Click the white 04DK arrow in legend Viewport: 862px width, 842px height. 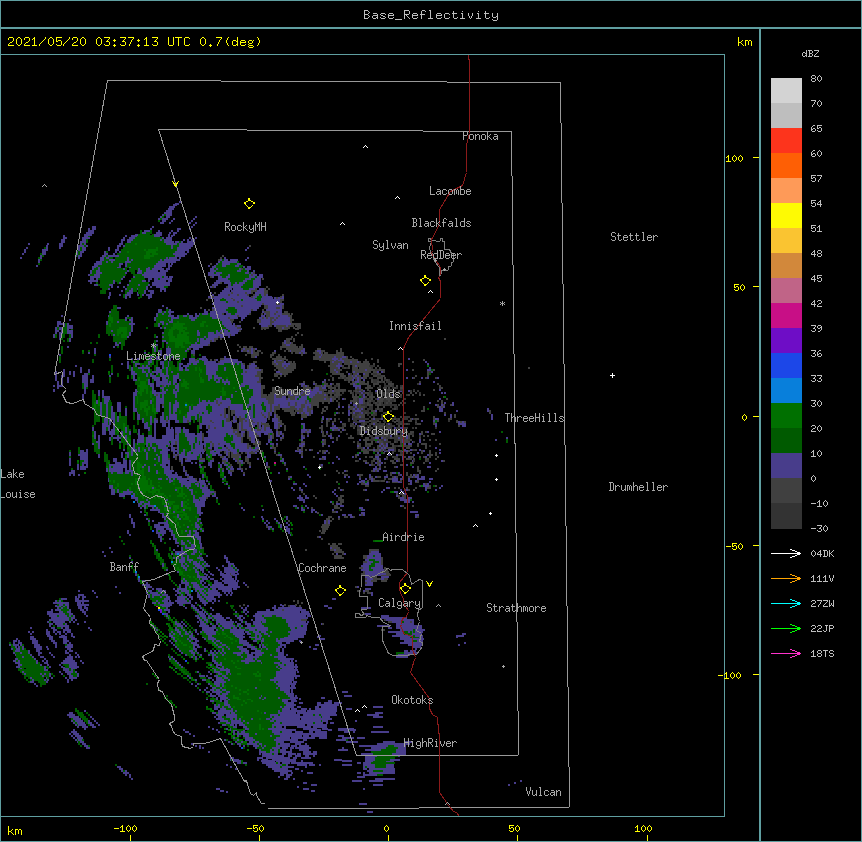pos(786,553)
